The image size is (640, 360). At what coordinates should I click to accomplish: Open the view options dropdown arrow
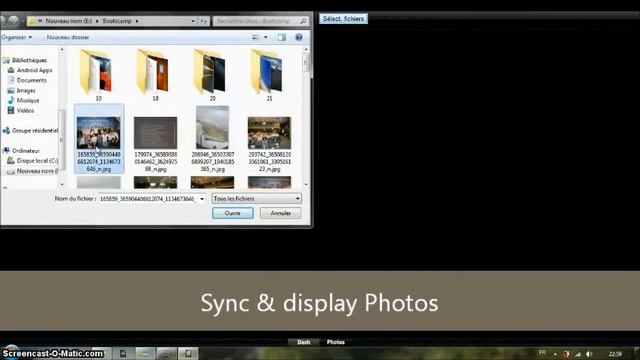tap(266, 37)
